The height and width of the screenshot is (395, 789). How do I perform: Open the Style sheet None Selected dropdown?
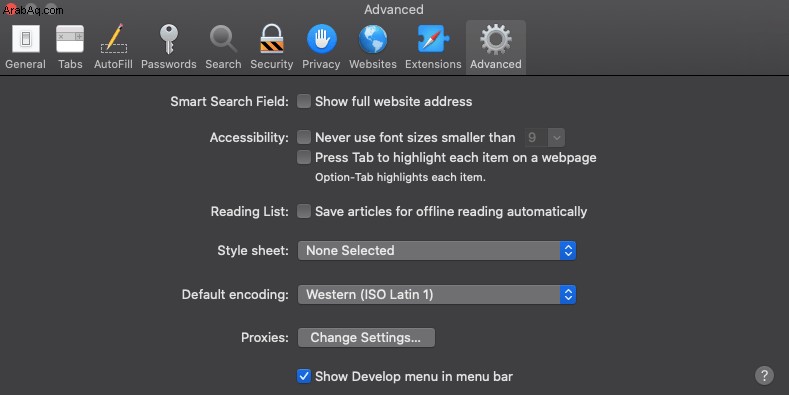click(436, 251)
